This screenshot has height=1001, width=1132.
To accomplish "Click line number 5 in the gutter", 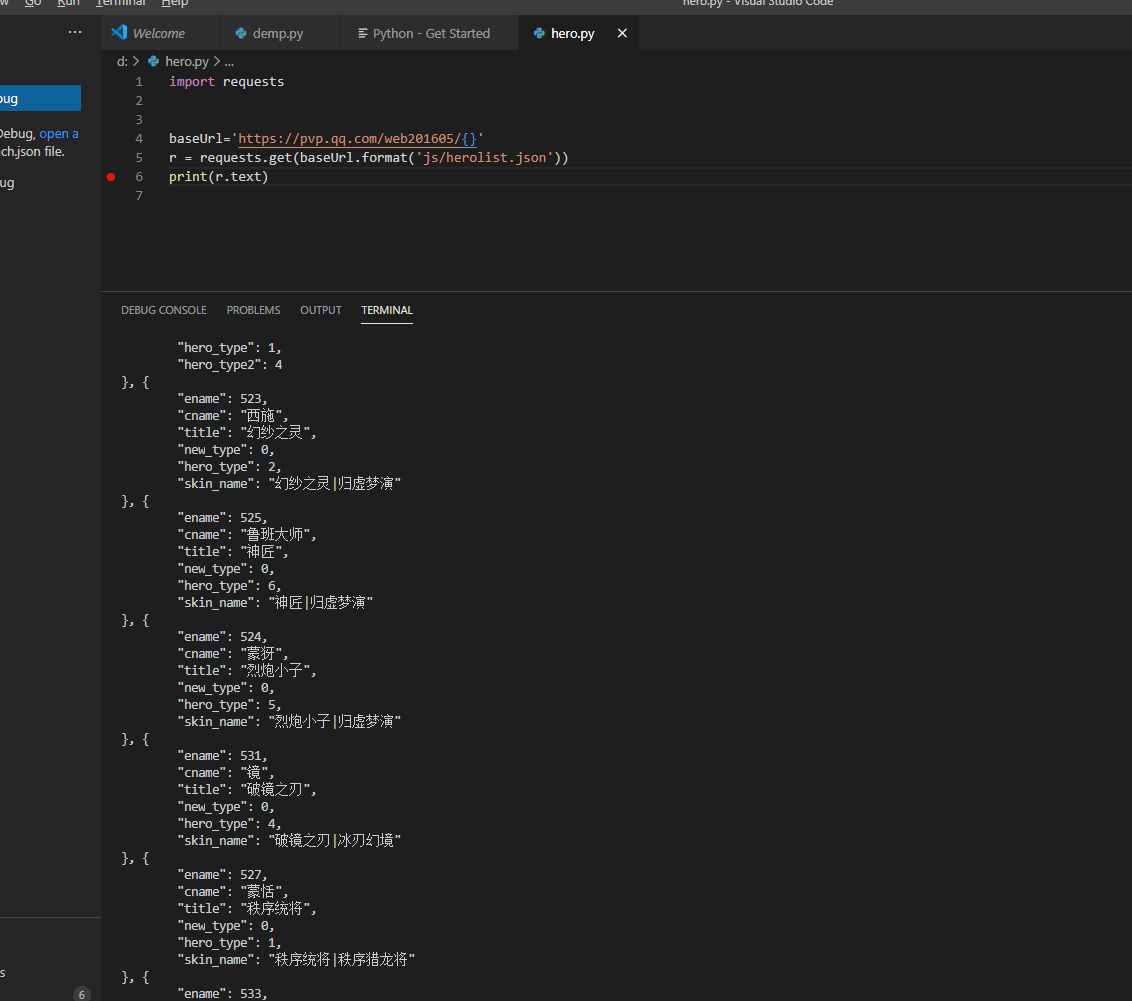I will (x=139, y=157).
